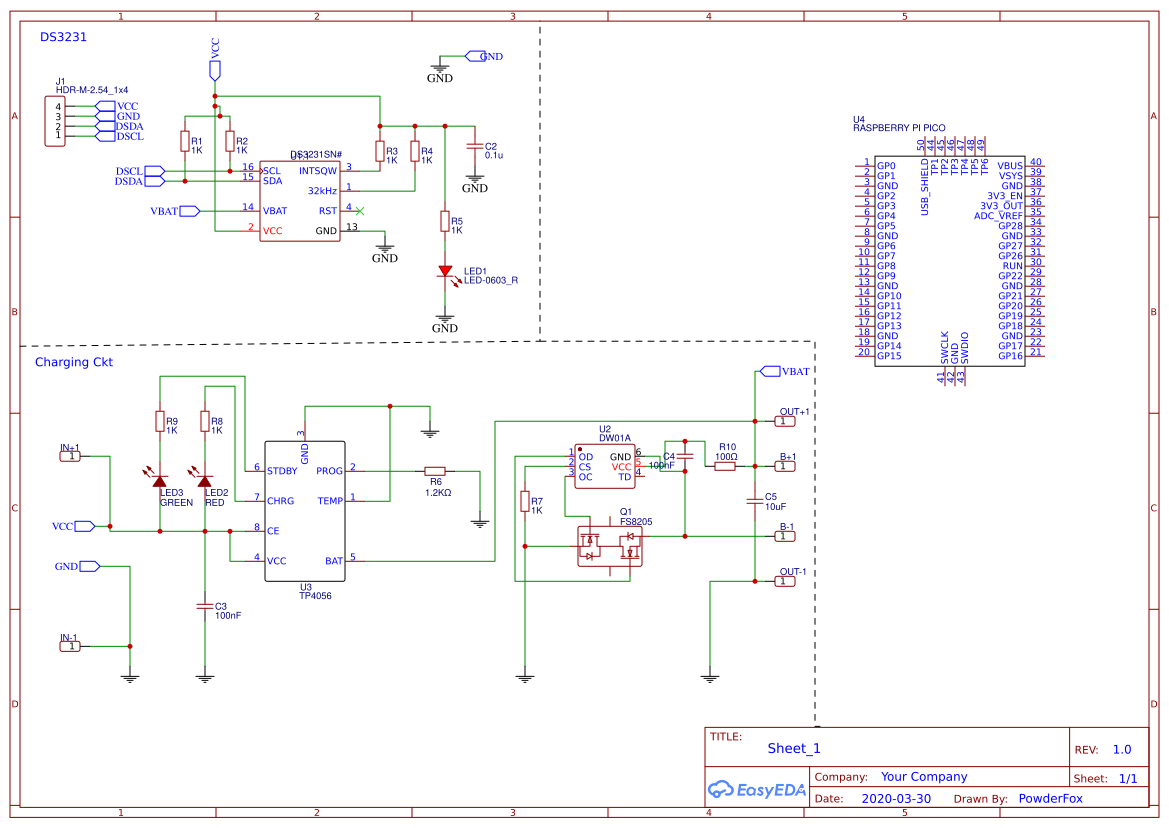Select the 100nF capacitor C3
The height and width of the screenshot is (828, 1169).
(207, 608)
